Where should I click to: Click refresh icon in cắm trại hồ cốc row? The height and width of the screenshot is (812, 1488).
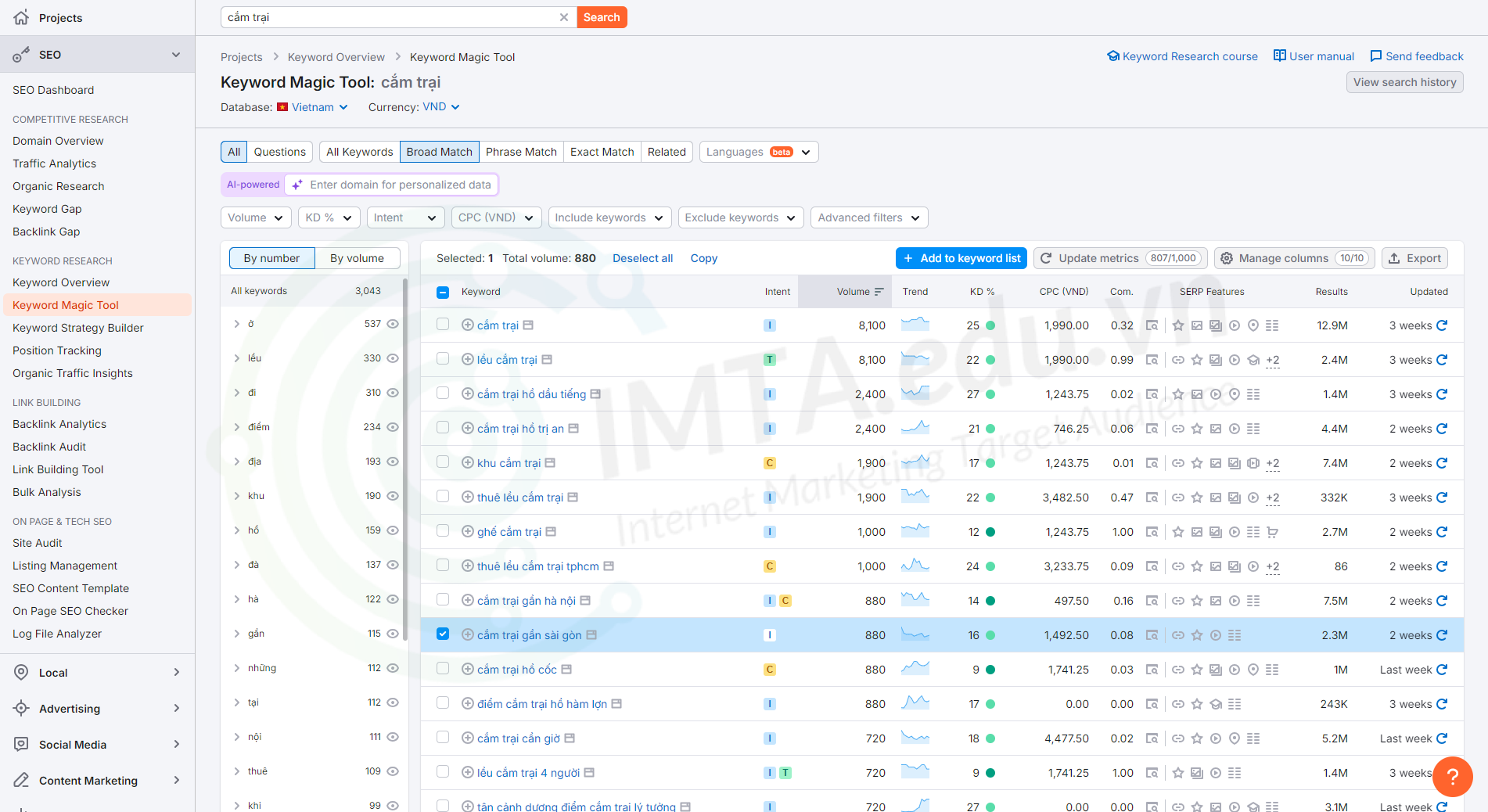coord(1442,670)
